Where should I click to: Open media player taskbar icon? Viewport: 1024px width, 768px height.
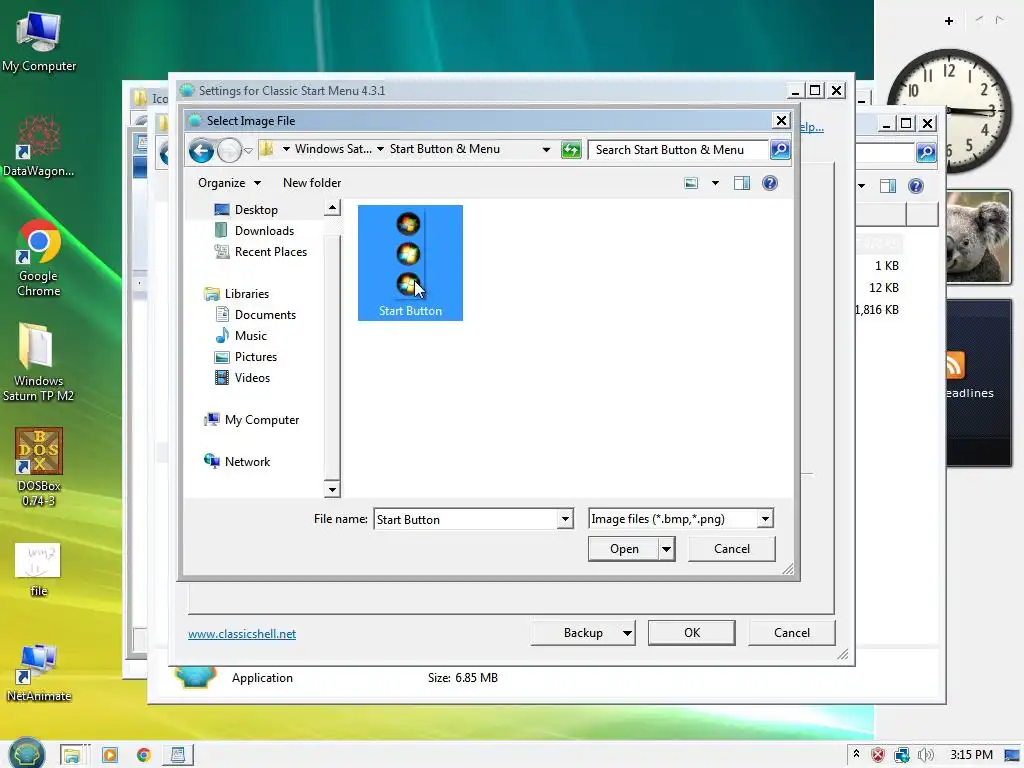(x=110, y=756)
